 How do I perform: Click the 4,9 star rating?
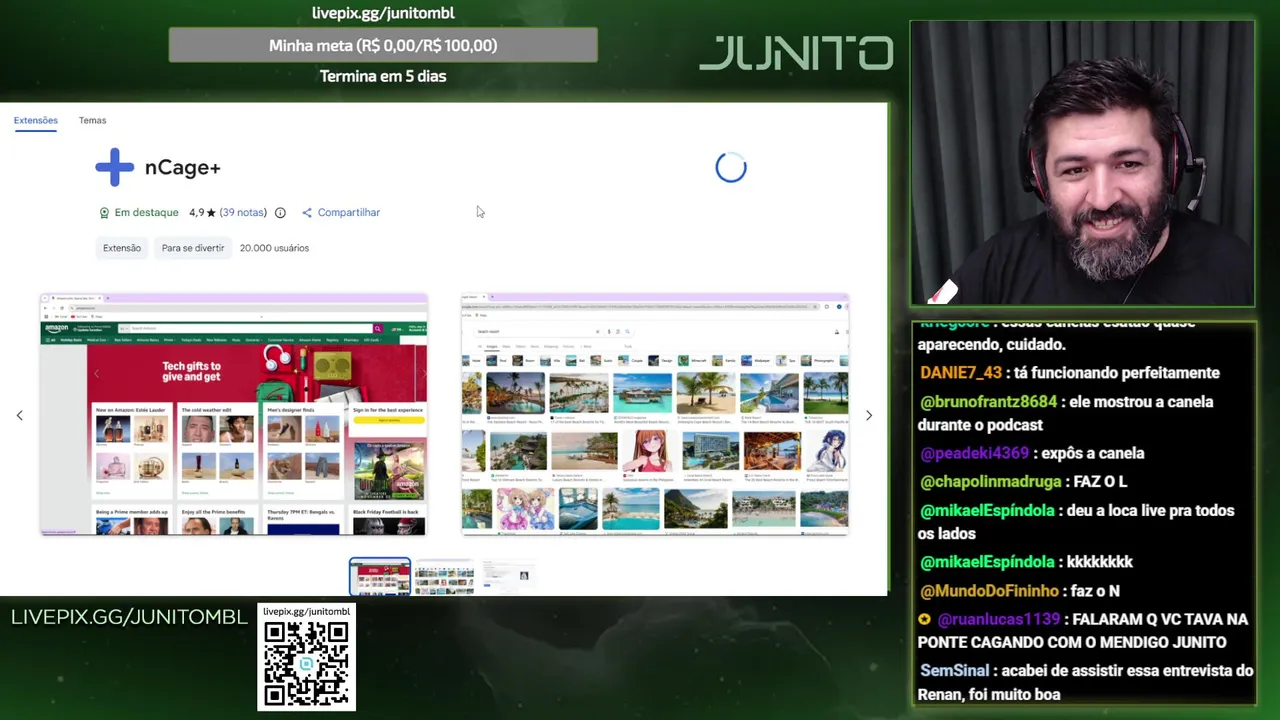(202, 213)
